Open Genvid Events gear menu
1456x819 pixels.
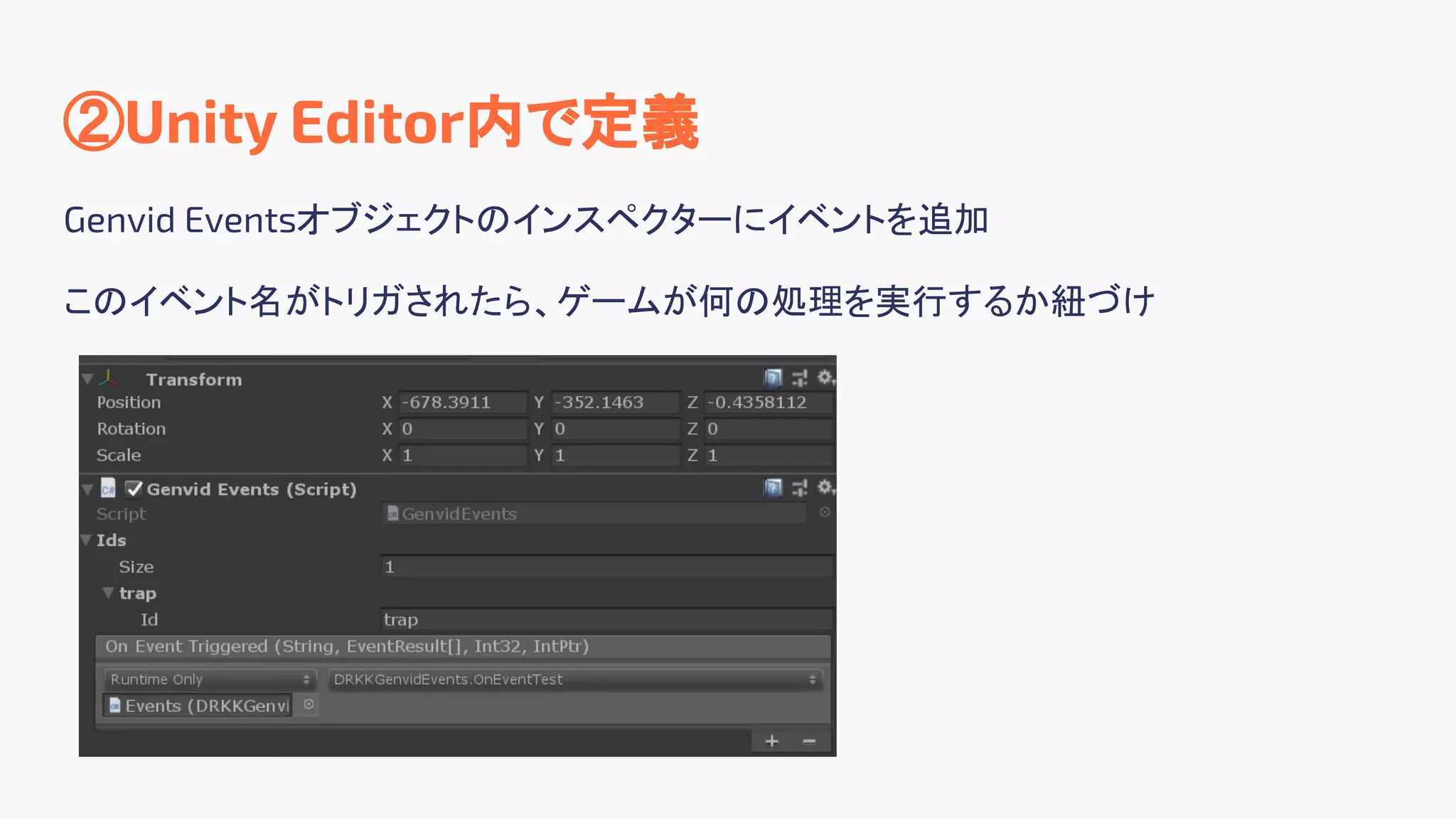pos(825,488)
